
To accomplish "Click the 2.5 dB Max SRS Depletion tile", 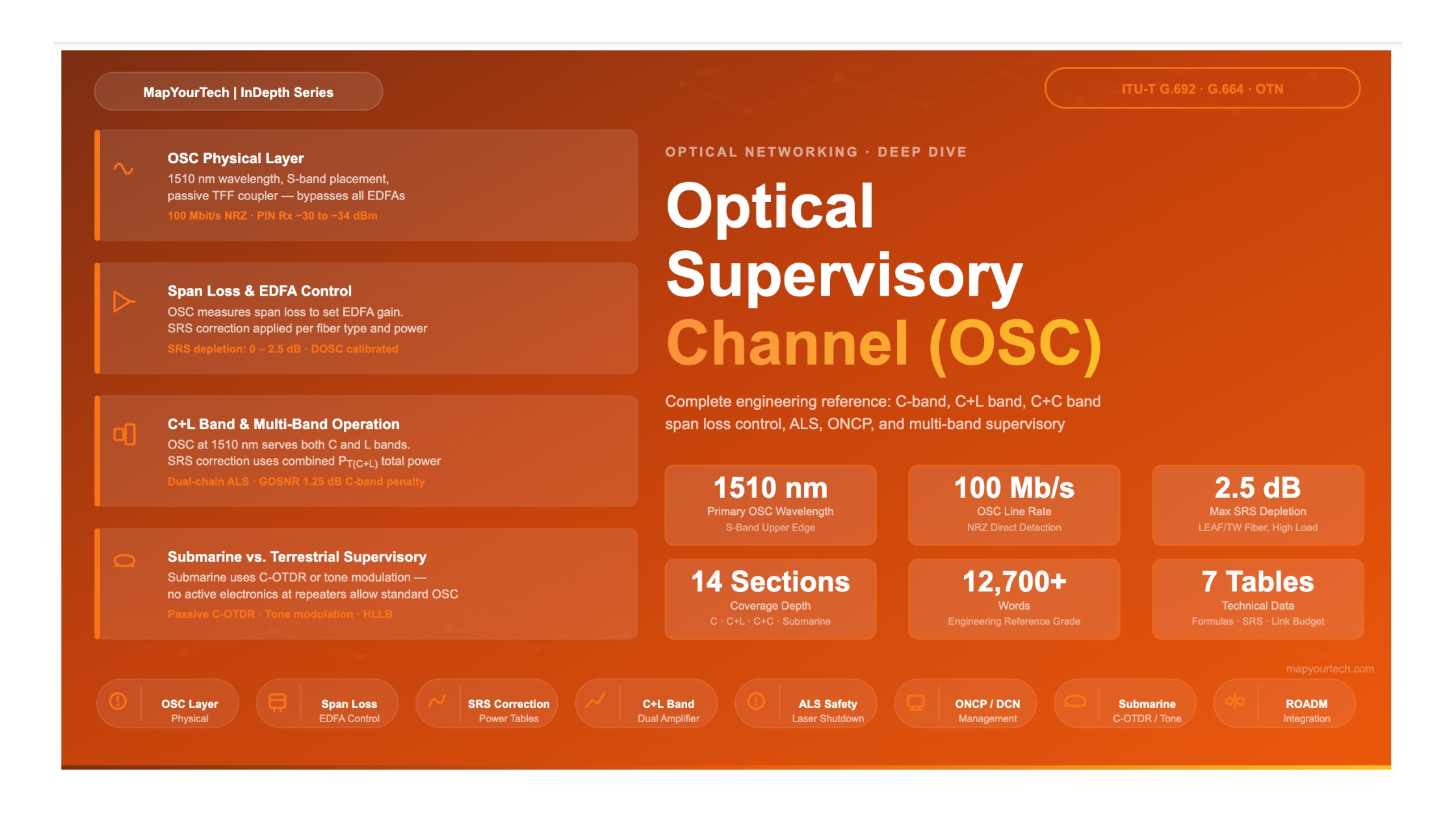I will pos(1258,506).
